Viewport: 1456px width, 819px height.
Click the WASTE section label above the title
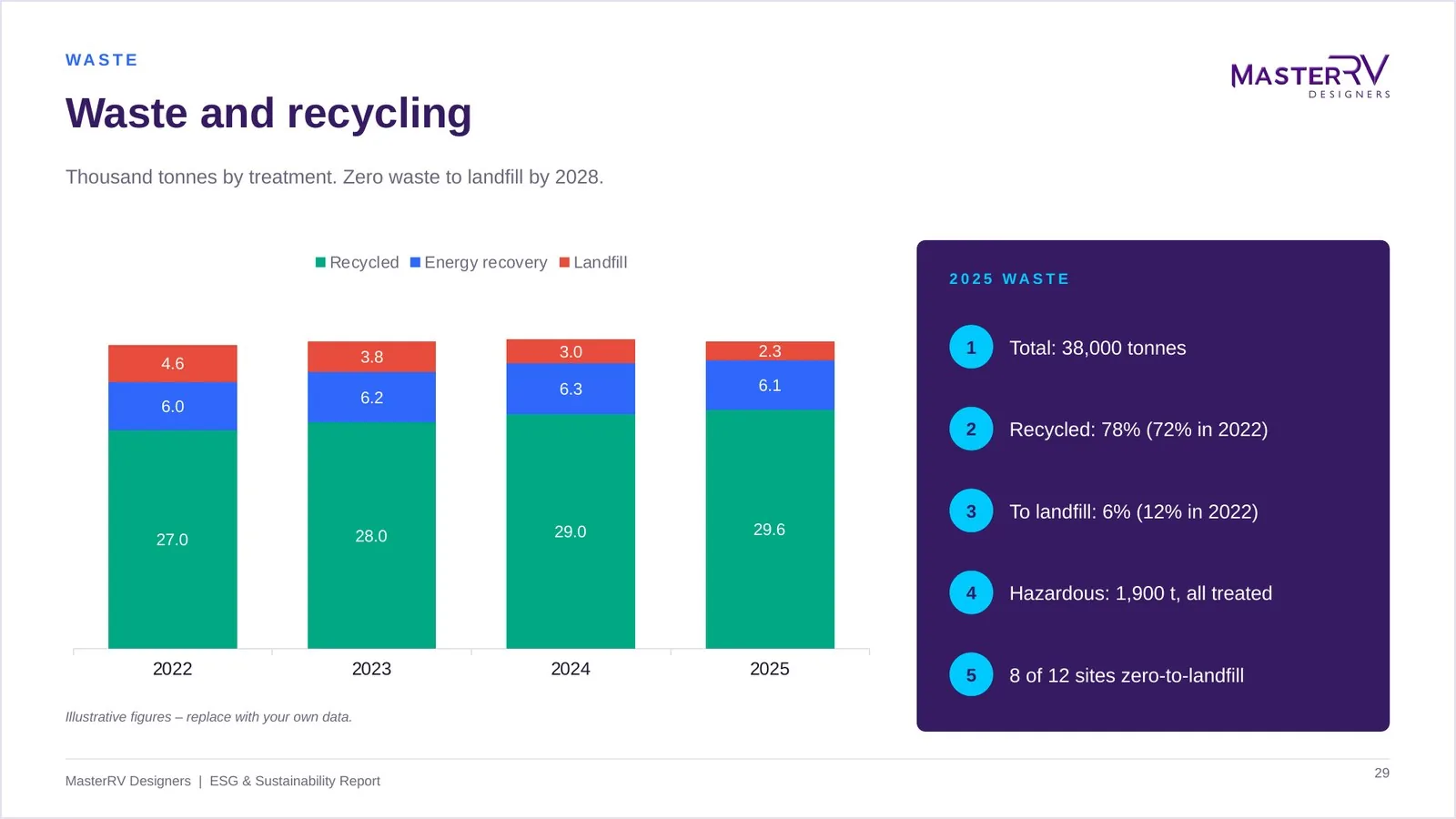102,60
